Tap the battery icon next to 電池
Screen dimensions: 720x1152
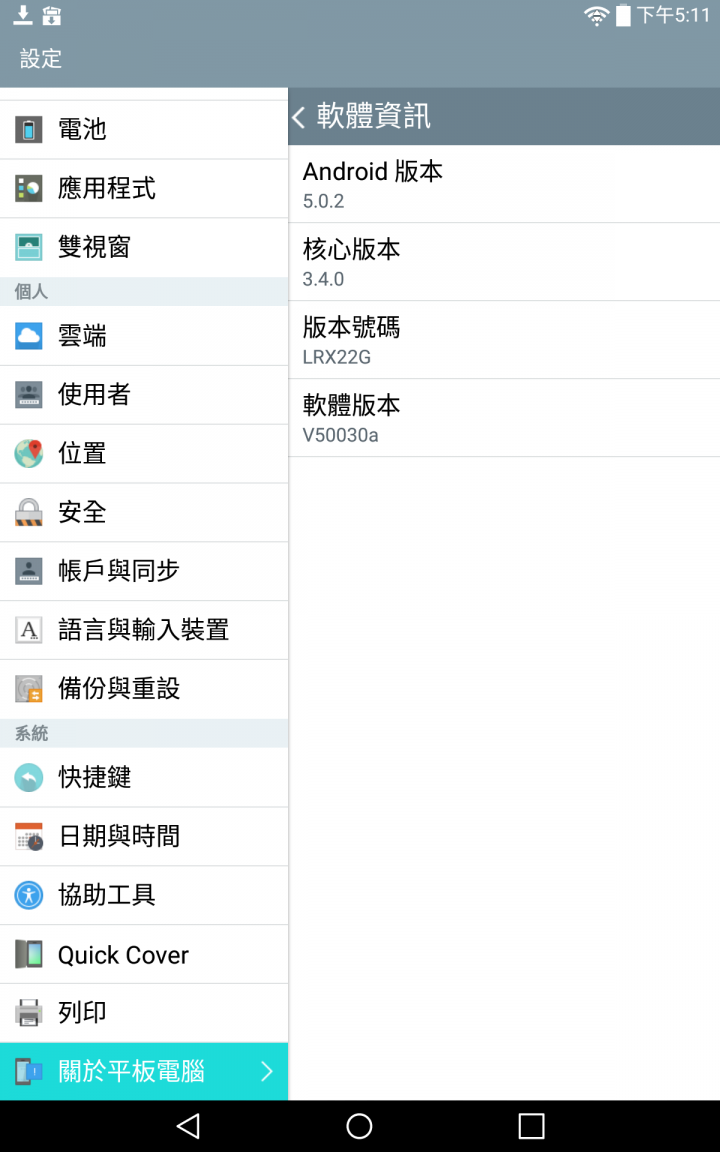[29, 130]
